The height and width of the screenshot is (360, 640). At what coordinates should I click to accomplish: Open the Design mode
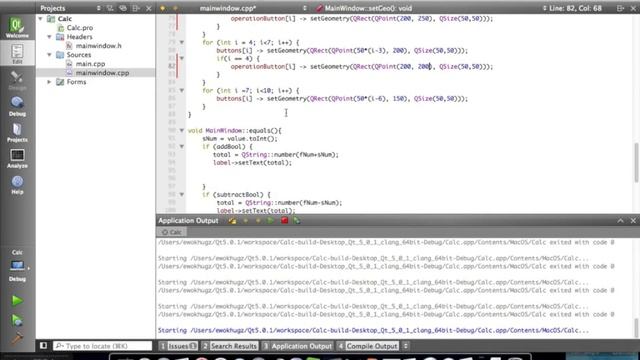17,80
